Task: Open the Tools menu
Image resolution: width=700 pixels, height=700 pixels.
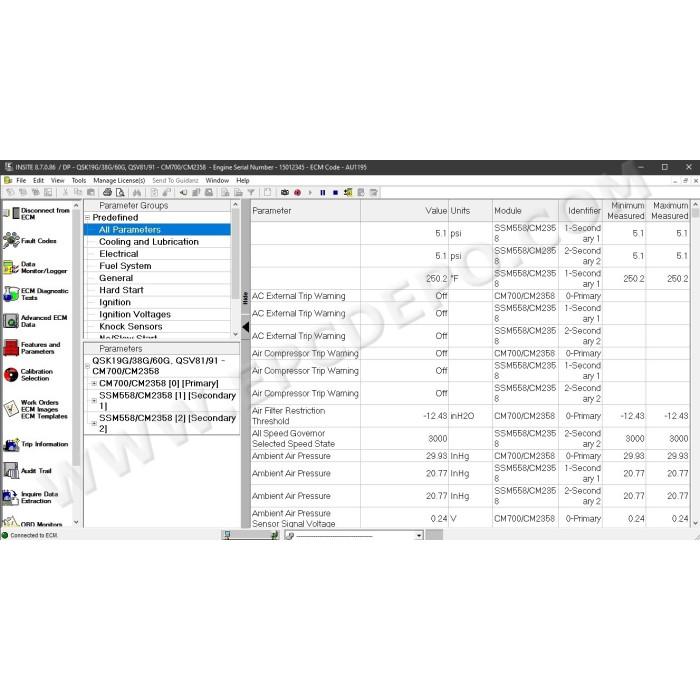Action: point(79,180)
